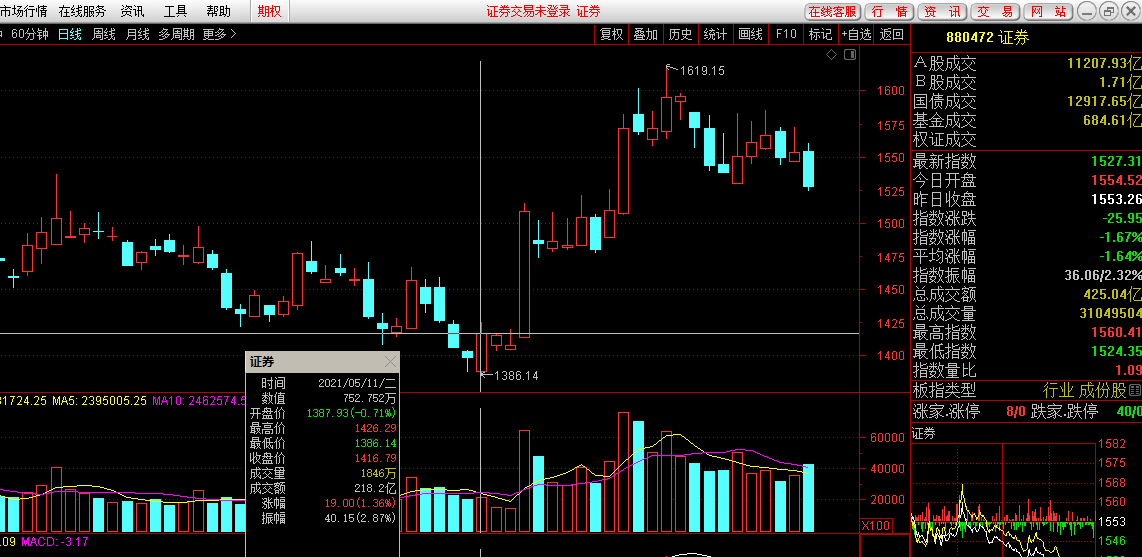Open the 资讯 menu in menu bar

pyautogui.click(x=133, y=11)
